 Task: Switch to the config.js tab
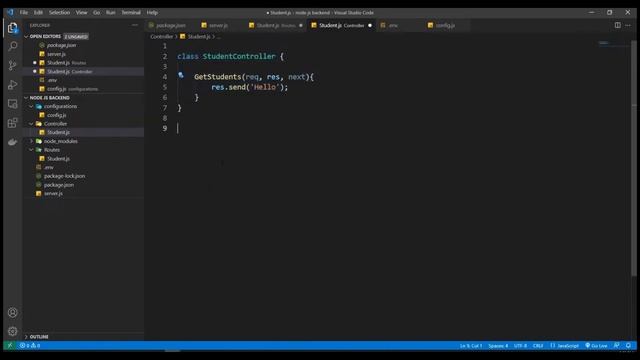pyautogui.click(x=445, y=25)
